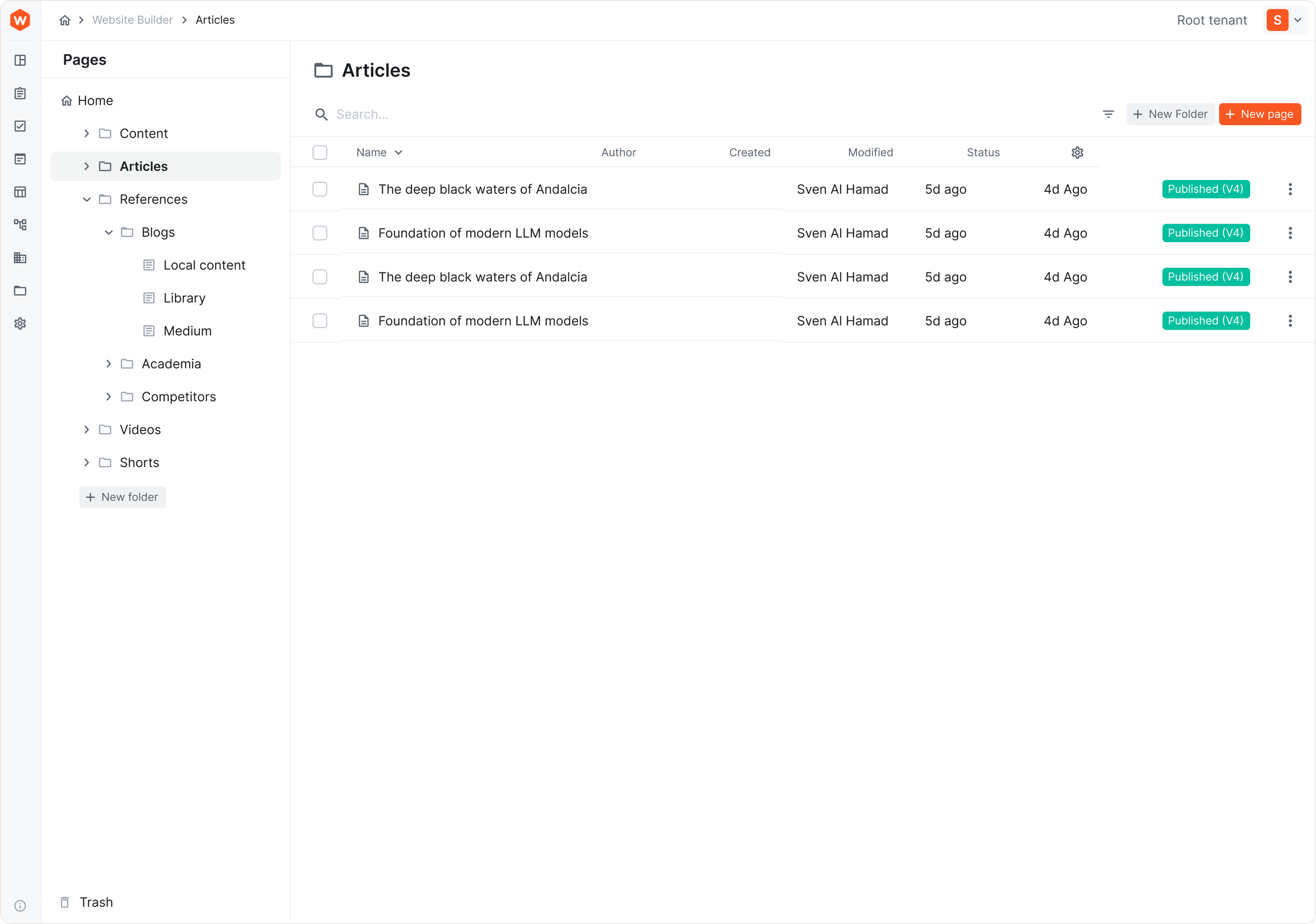Check the first Andalcia article checkbox
Screen dimensions: 1316x924
click(x=320, y=189)
